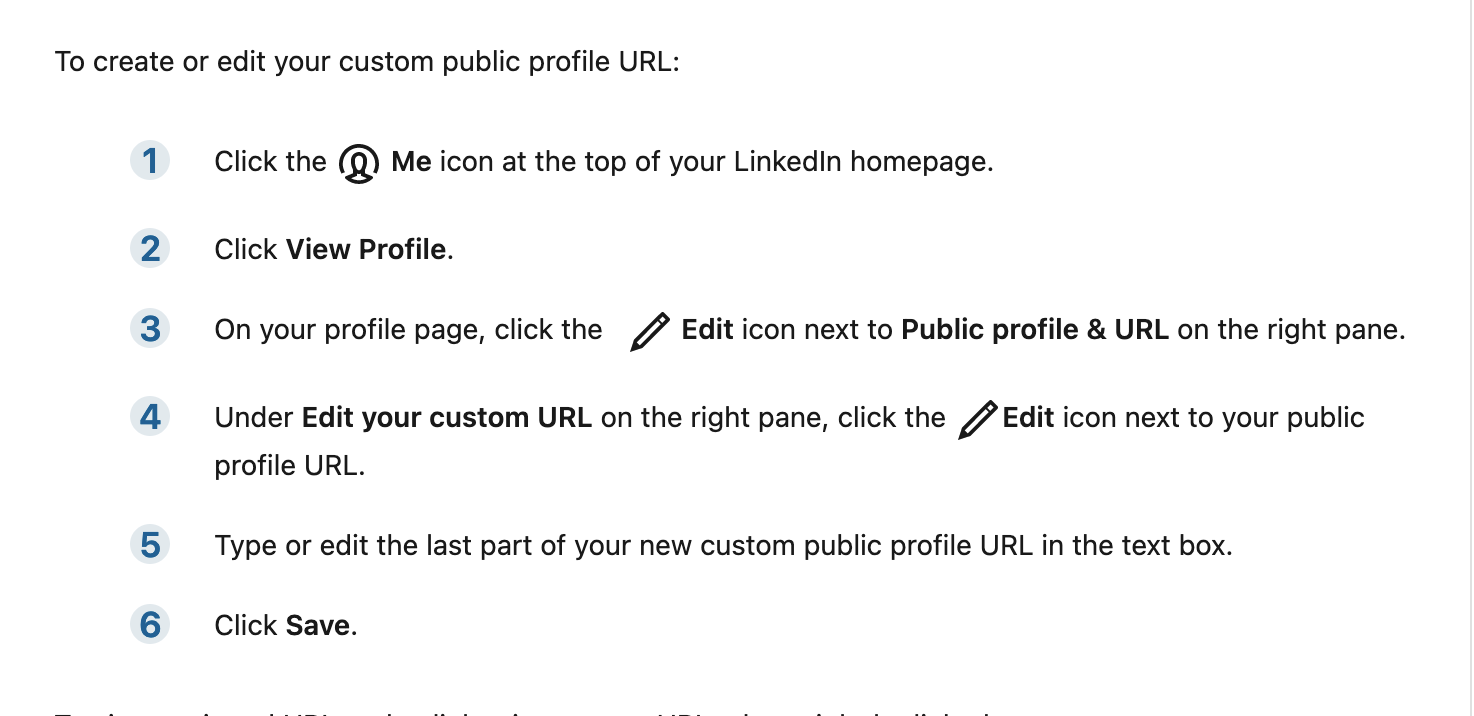Click the step 4 number badge

pyautogui.click(x=150, y=417)
